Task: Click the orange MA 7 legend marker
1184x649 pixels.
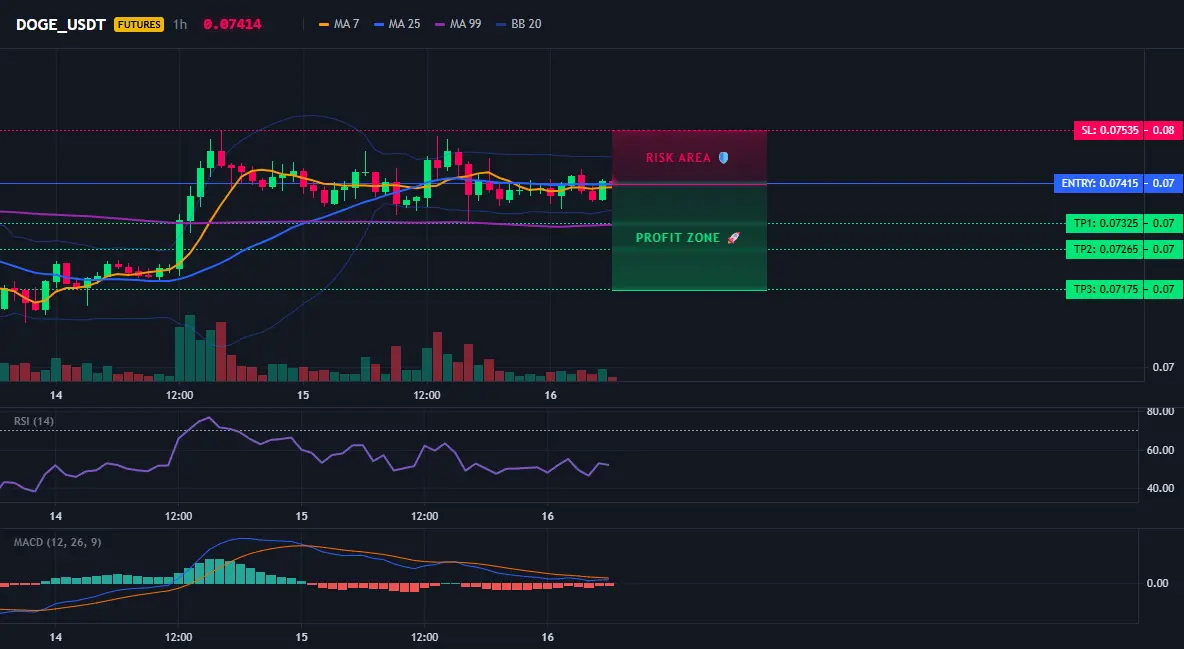Action: coord(324,24)
